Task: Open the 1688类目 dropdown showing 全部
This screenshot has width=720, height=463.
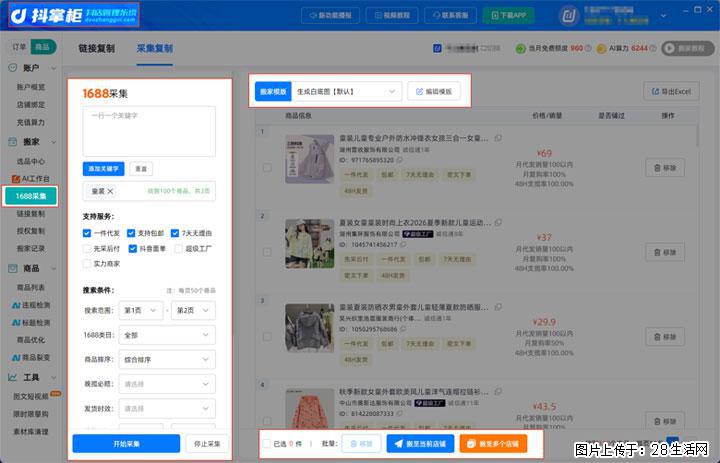Action: click(167, 335)
